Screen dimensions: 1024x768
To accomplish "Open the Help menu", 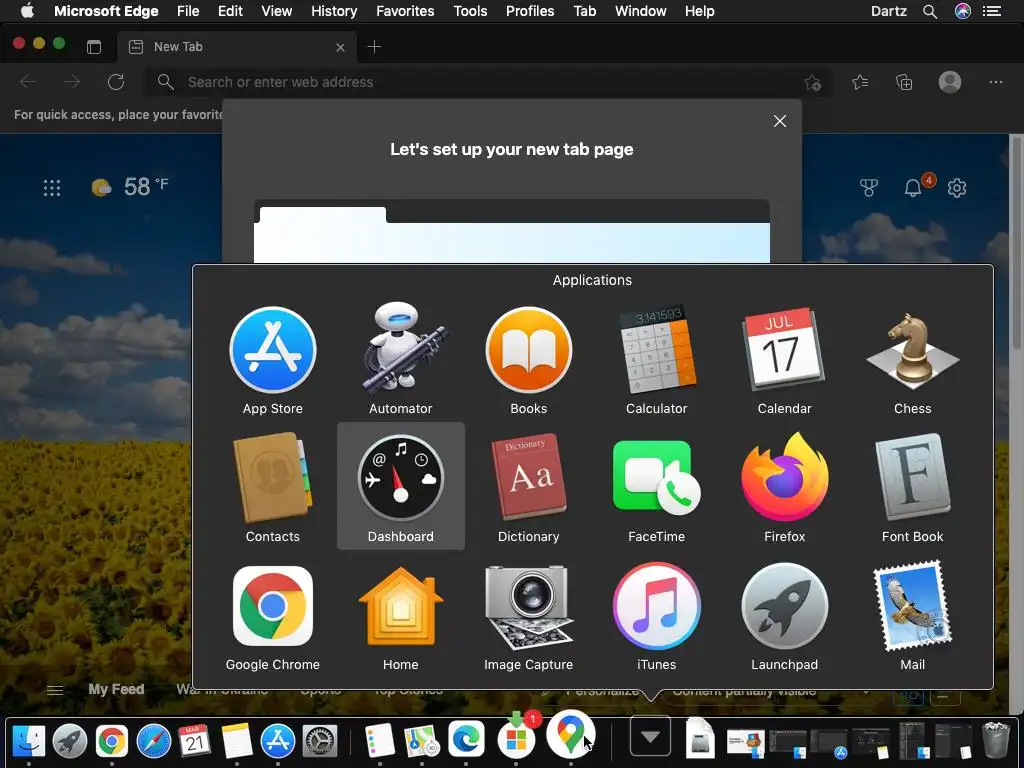I will pyautogui.click(x=699, y=11).
